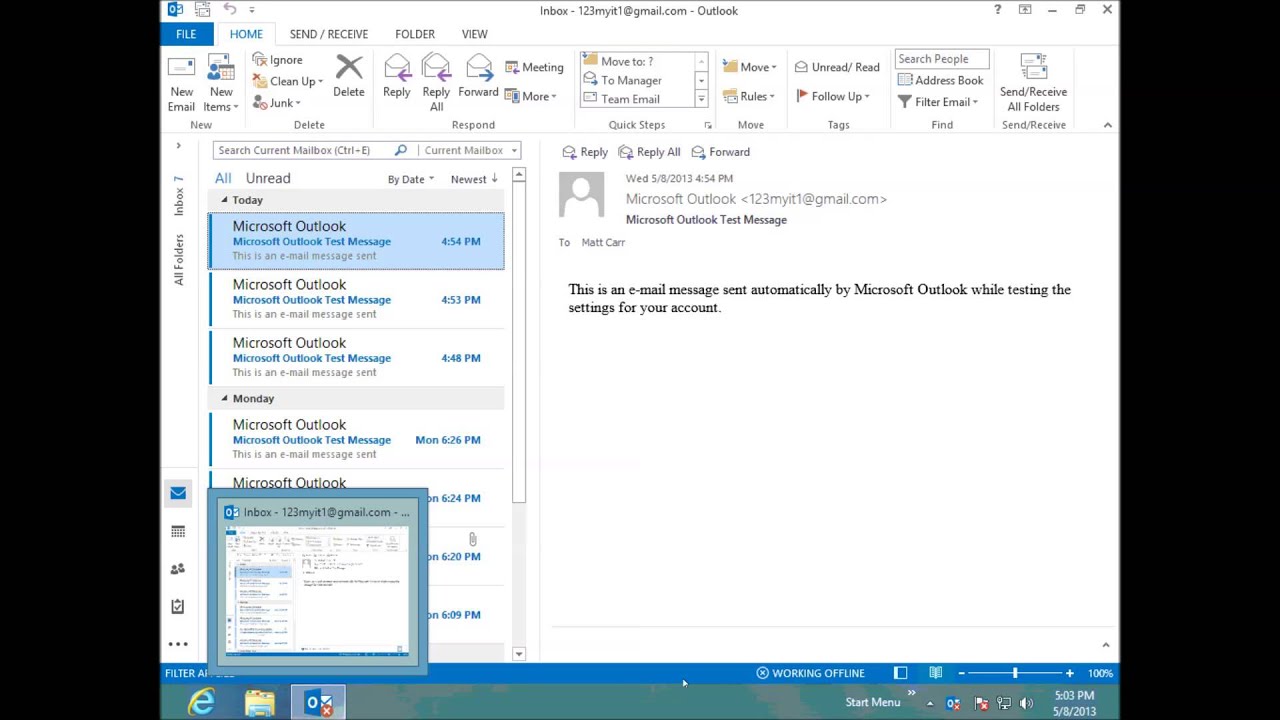Click Reply in reading pane

click(585, 152)
